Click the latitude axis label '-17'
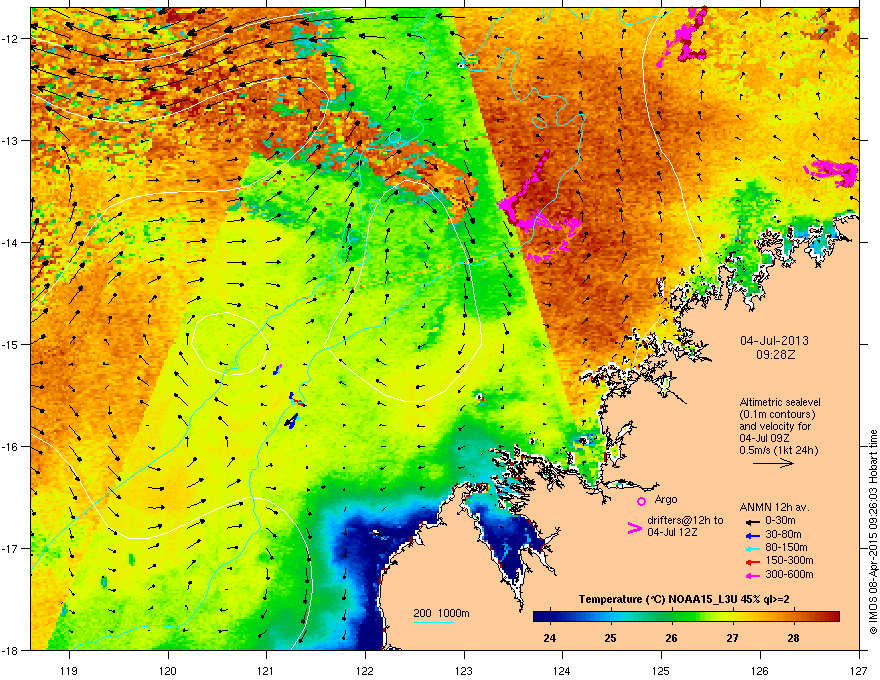The height and width of the screenshot is (680, 880). (x=10, y=548)
